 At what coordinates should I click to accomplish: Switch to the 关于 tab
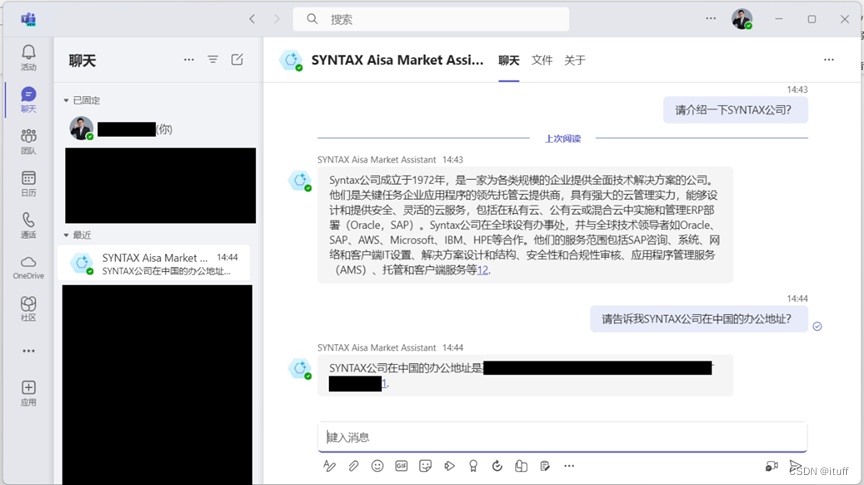(575, 60)
